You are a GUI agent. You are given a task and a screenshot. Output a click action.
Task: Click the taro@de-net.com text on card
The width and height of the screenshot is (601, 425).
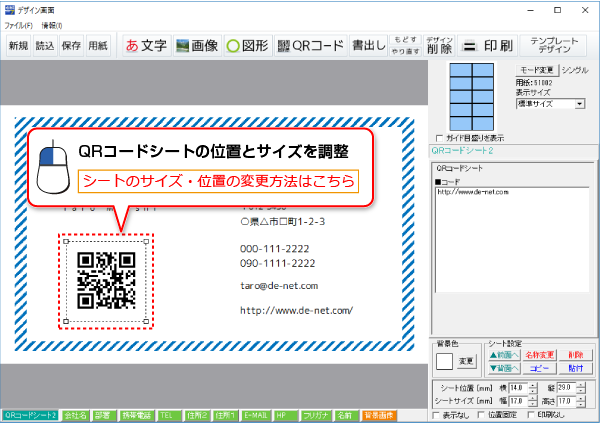(279, 286)
